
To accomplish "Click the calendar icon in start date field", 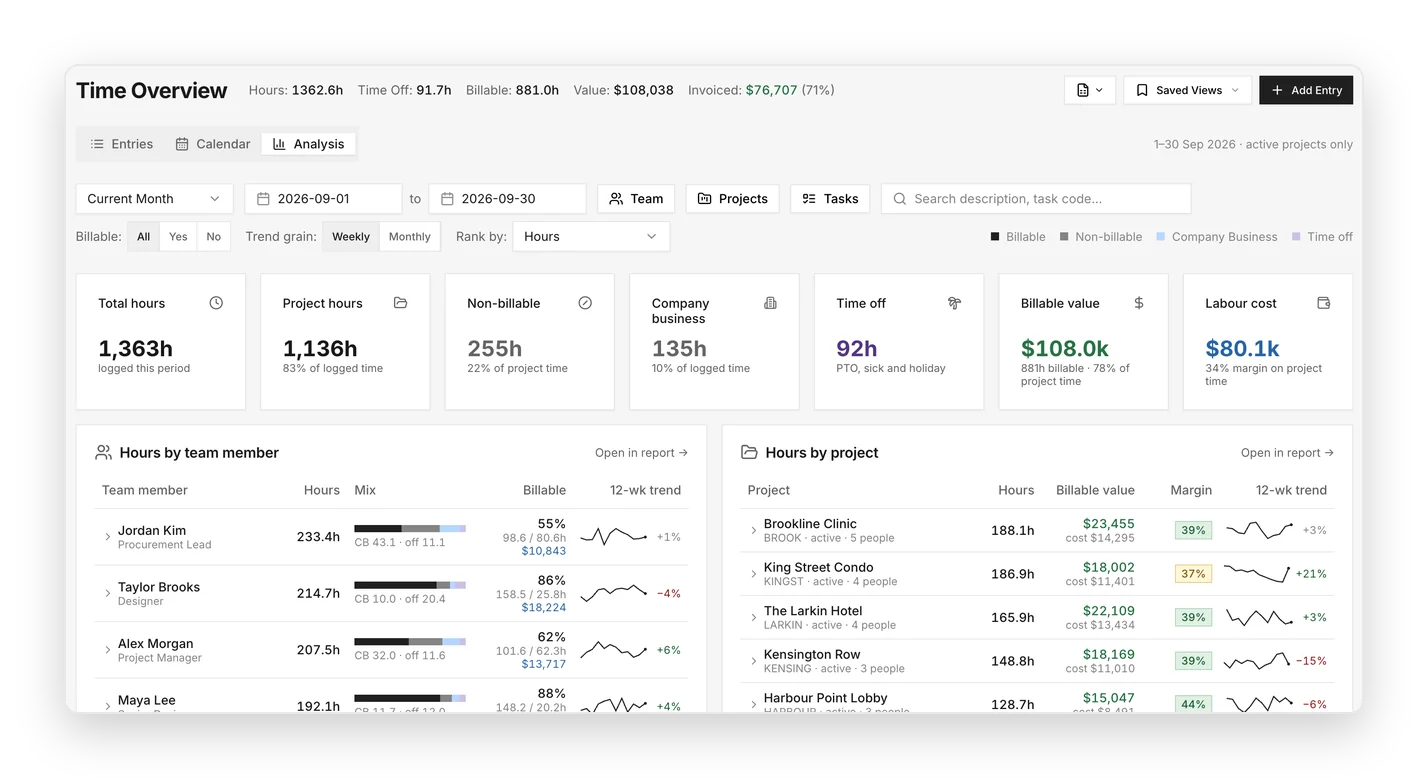I will pos(263,199).
